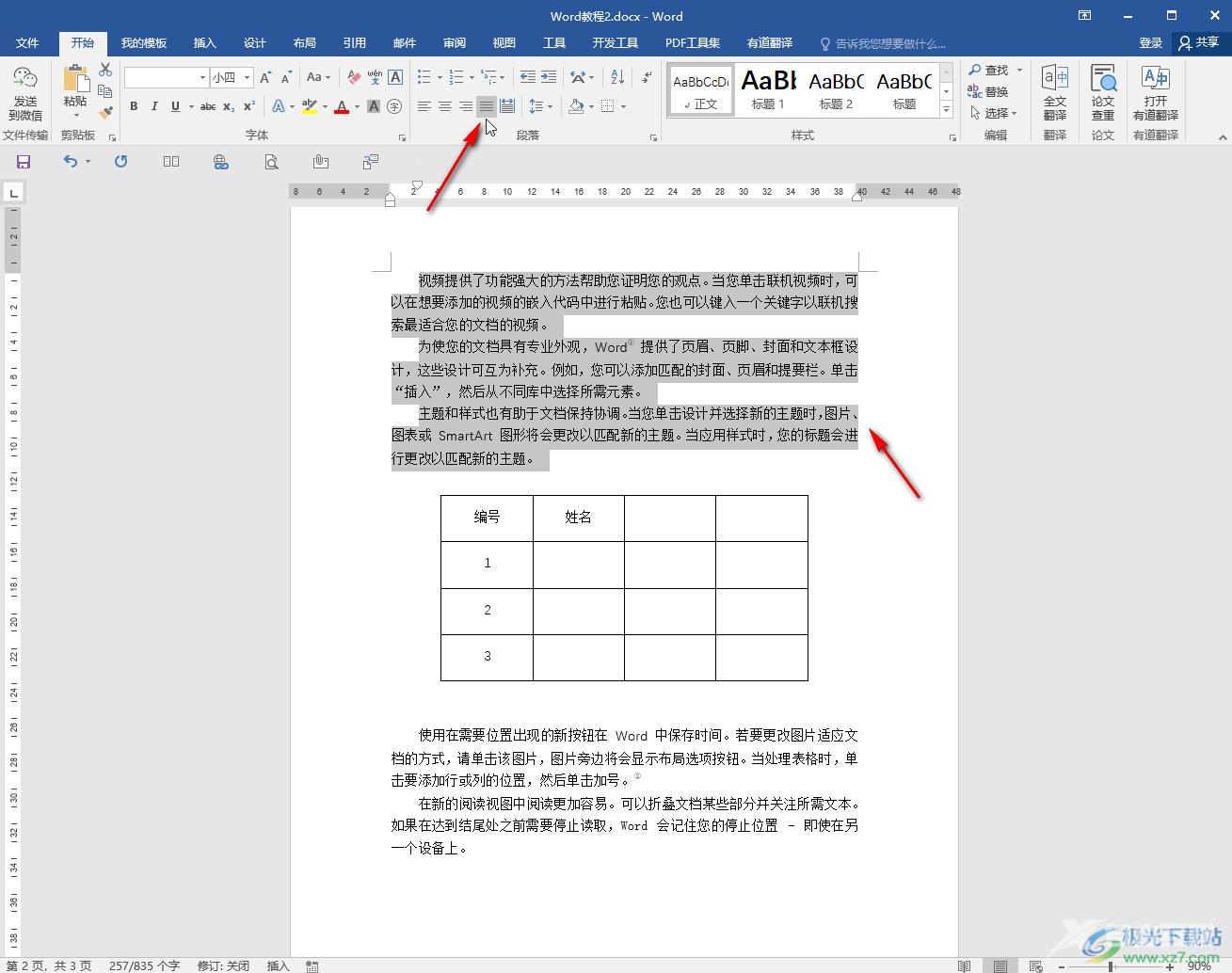The image size is (1232, 973).
Task: Apply red font color button
Action: tap(342, 106)
